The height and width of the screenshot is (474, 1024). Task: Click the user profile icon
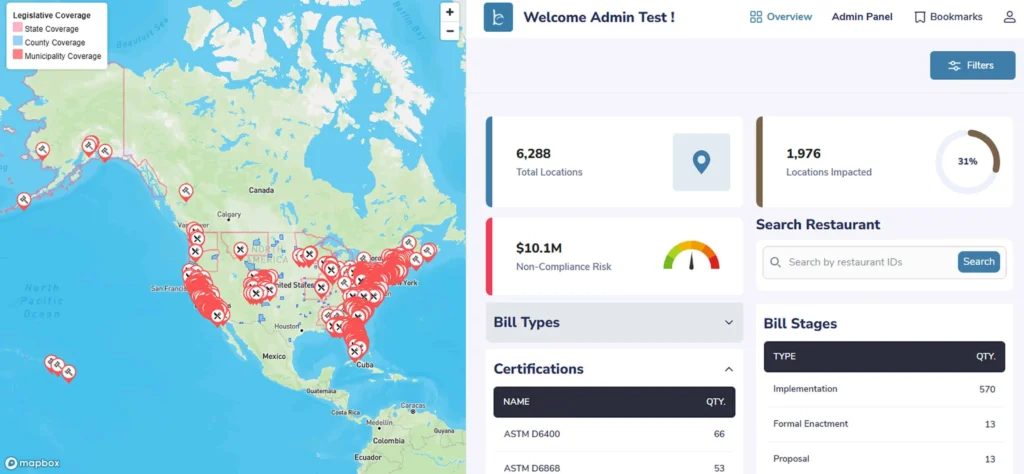tap(1009, 17)
